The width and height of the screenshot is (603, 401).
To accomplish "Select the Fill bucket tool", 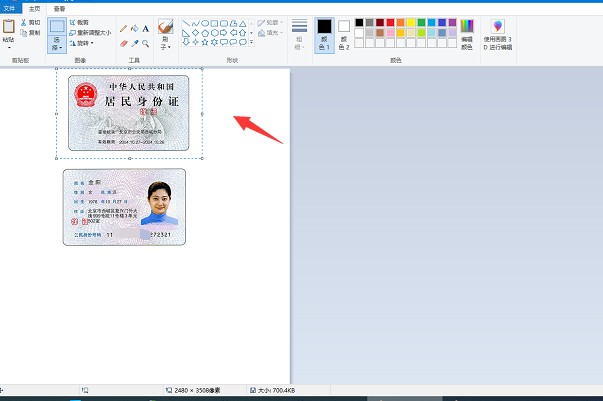I will pyautogui.click(x=135, y=28).
